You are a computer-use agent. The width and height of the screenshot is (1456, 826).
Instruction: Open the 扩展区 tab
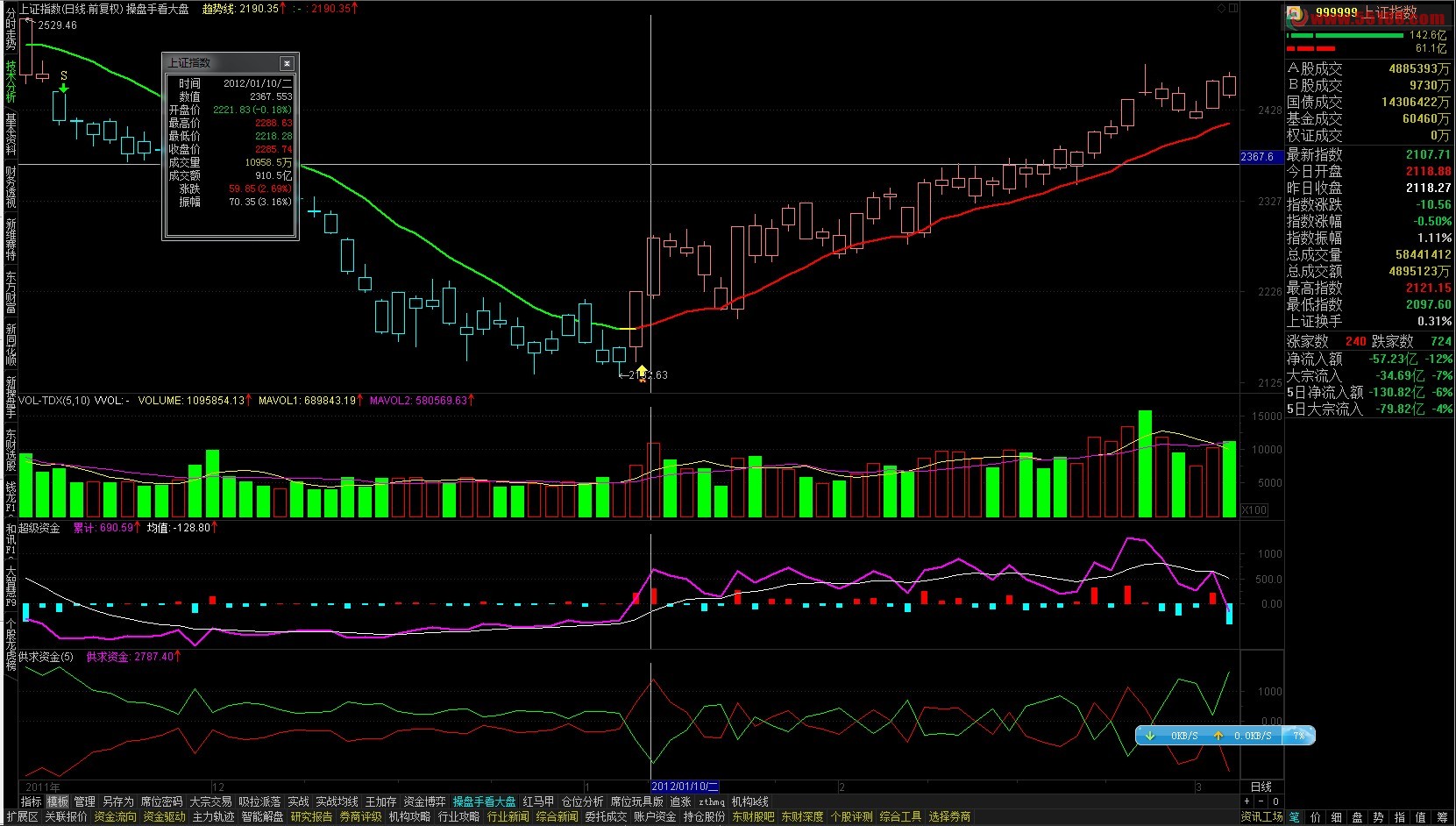coord(22,816)
